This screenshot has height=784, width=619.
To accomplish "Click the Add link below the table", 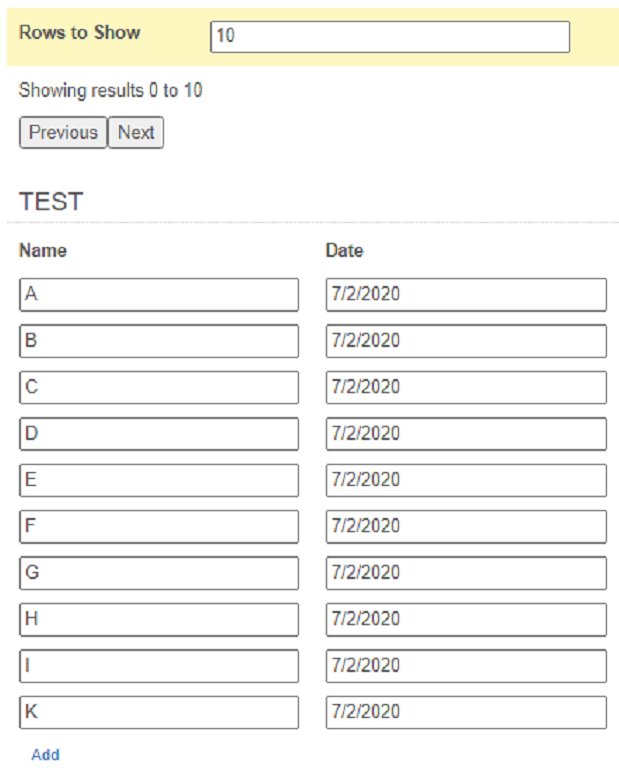I will click(x=46, y=754).
